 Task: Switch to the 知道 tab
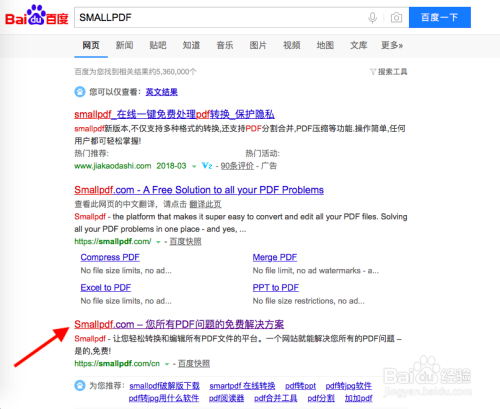tap(191, 45)
